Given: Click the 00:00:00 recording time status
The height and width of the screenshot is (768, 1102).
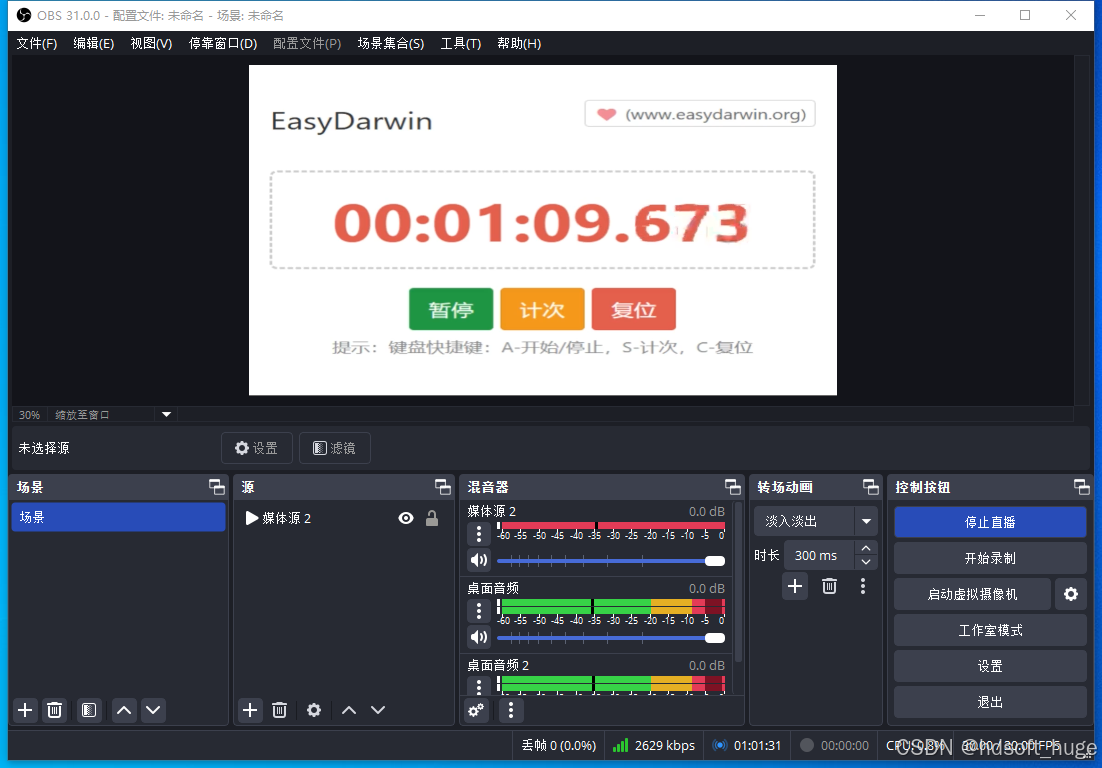Looking at the screenshot, I should (834, 746).
